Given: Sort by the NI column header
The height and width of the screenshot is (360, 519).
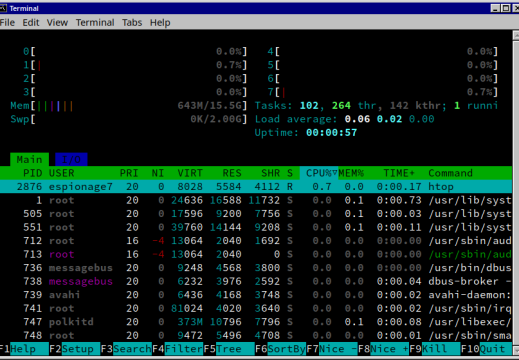Looking at the screenshot, I should pos(158,173).
